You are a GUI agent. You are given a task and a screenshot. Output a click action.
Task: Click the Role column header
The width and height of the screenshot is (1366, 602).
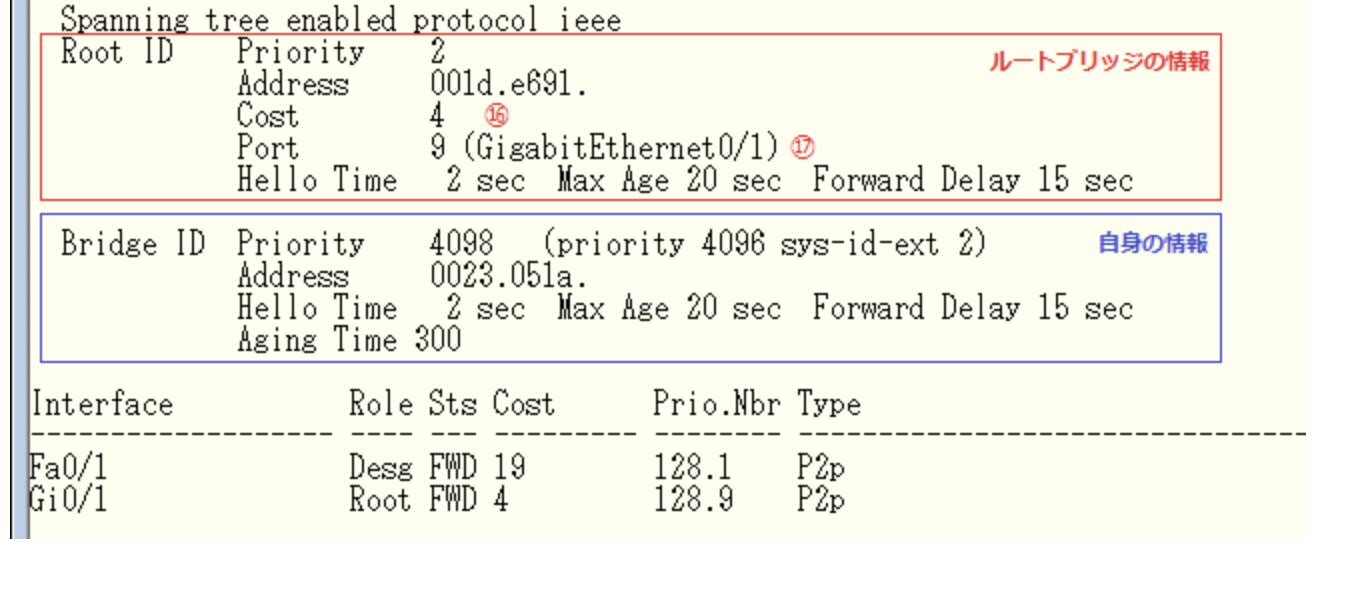click(381, 405)
